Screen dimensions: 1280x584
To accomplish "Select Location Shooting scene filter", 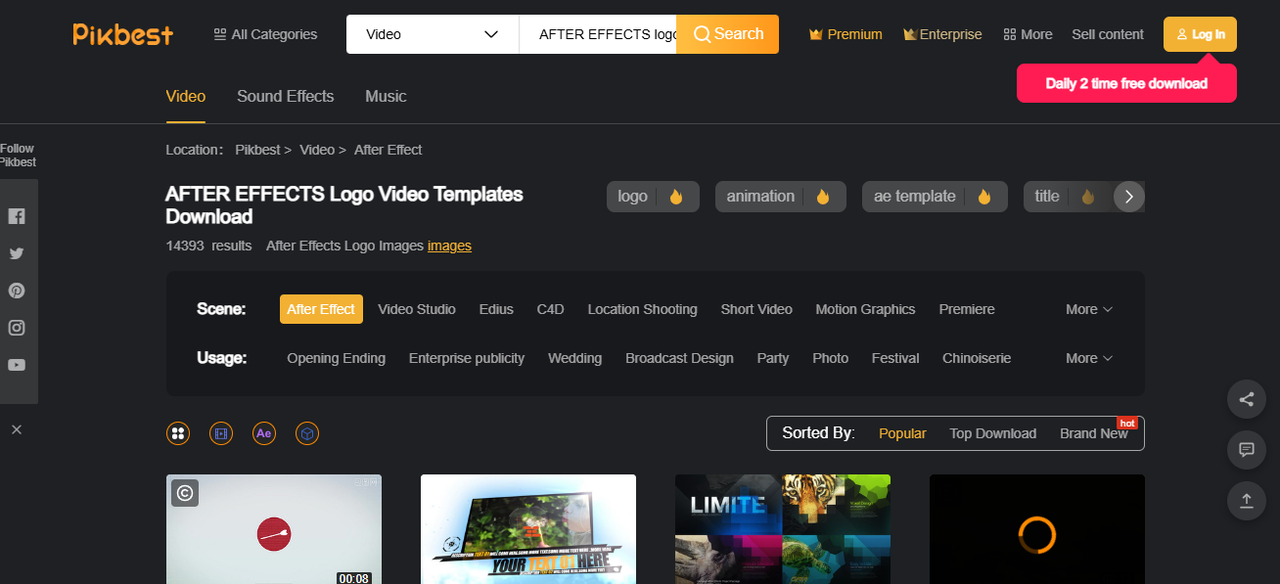I will [642, 309].
